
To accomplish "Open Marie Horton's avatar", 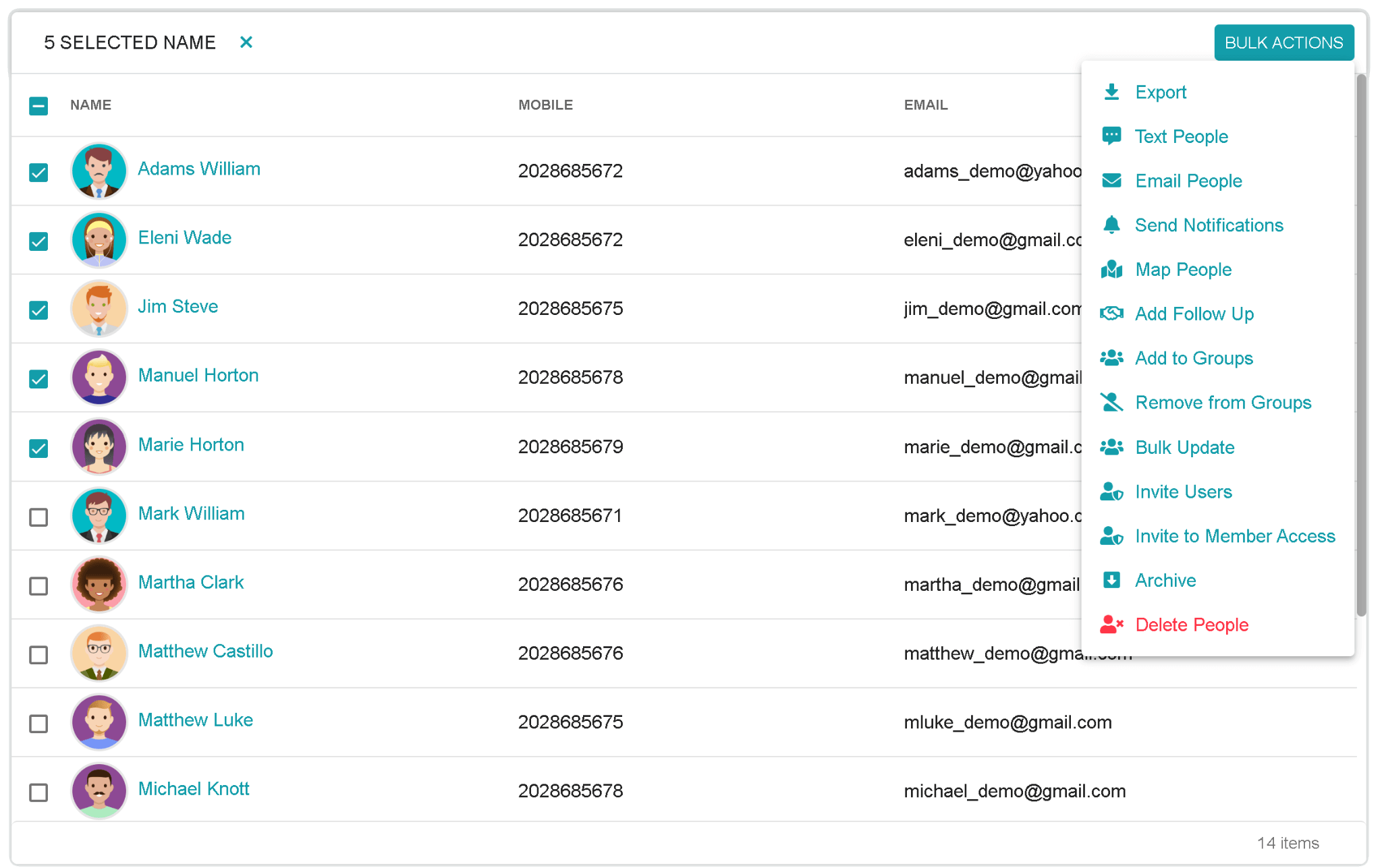I will click(x=99, y=446).
